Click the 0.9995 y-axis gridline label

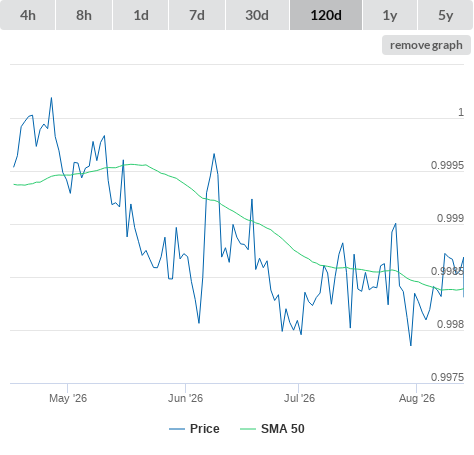point(447,165)
